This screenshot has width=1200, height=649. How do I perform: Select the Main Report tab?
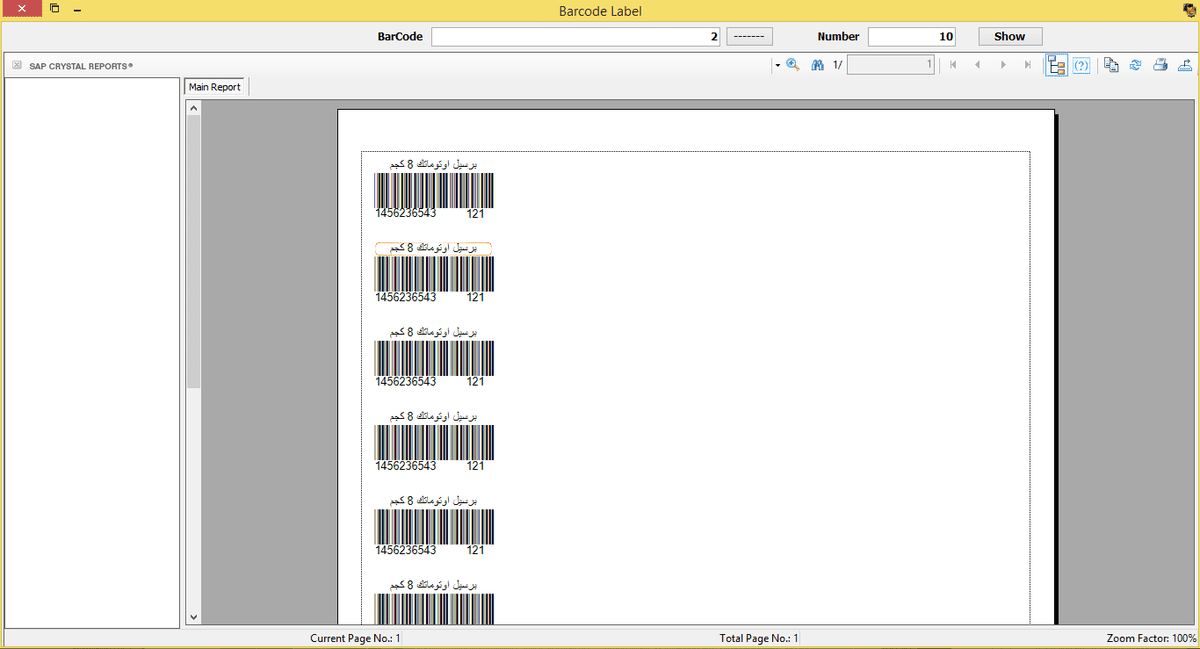215,87
